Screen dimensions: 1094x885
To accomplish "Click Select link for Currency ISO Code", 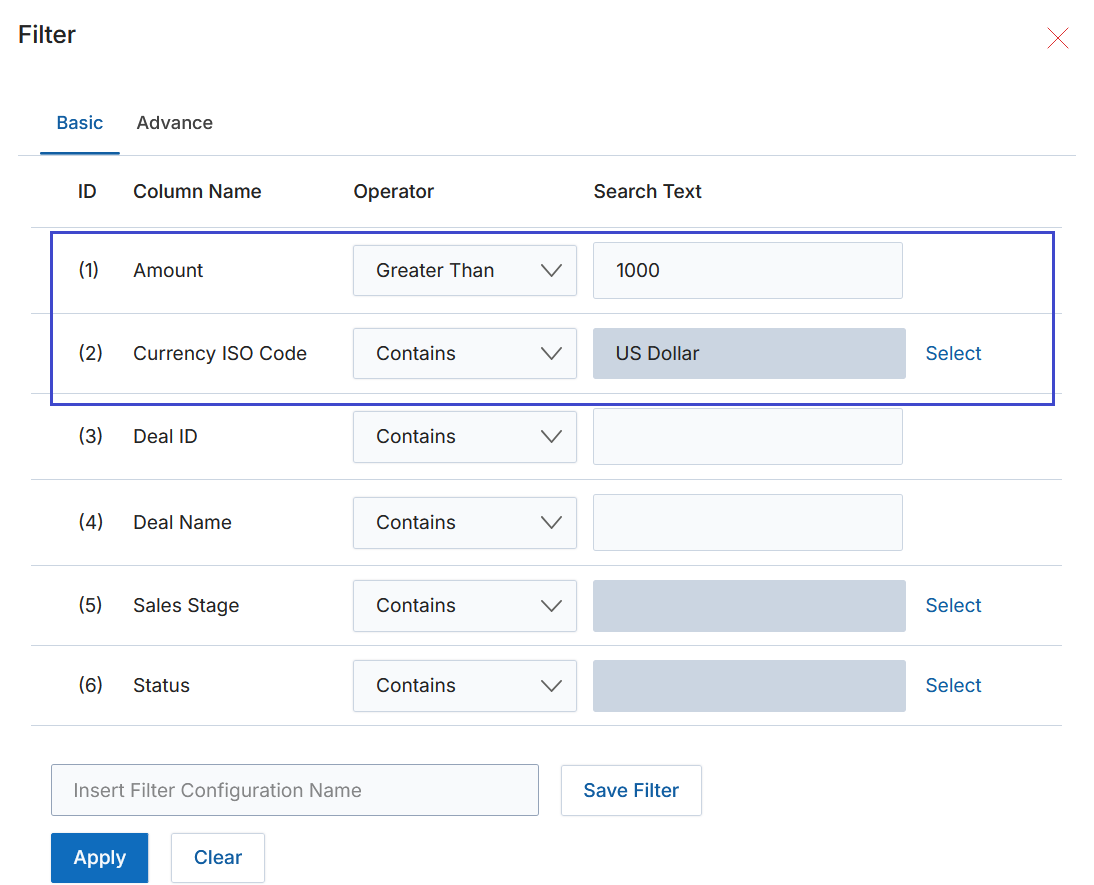I will tap(953, 353).
